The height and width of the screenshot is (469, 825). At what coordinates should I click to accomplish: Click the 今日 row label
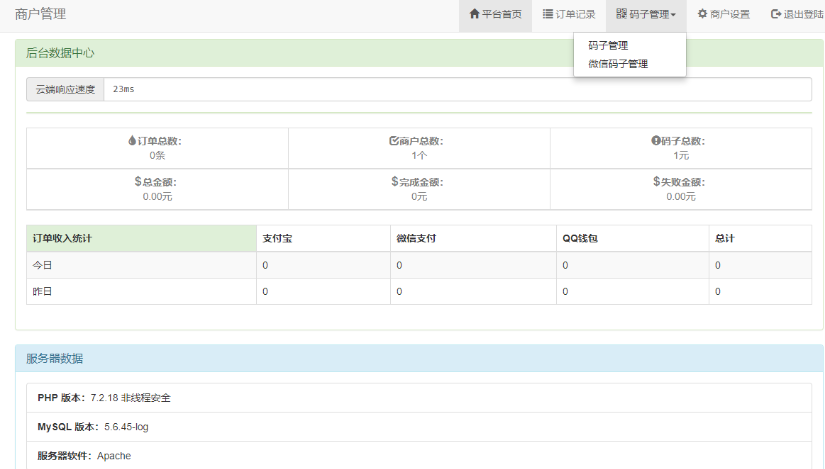point(42,265)
